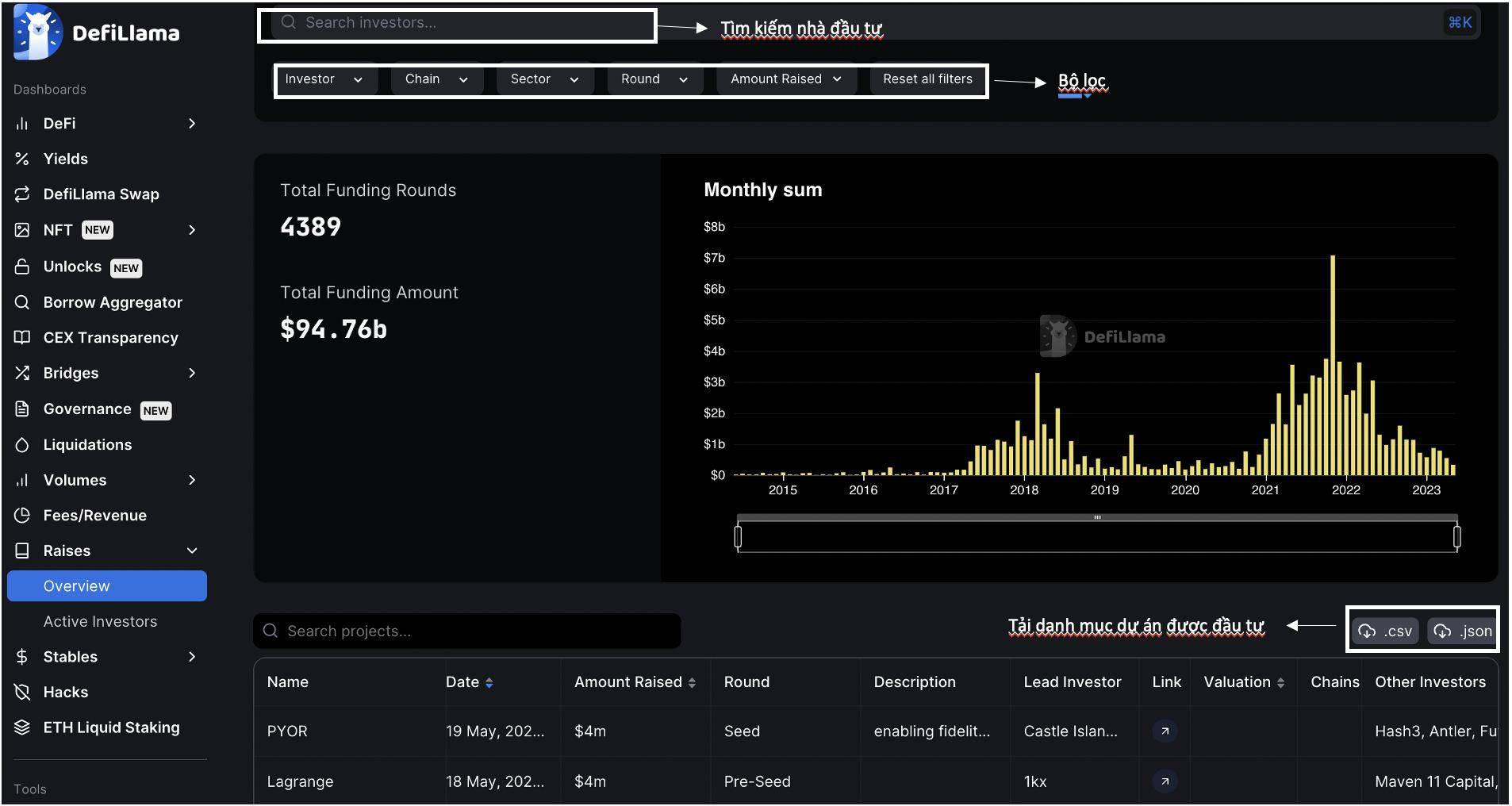Click the Liquidations droplet icon
Image resolution: width=1512 pixels, height=806 pixels.
pos(22,445)
